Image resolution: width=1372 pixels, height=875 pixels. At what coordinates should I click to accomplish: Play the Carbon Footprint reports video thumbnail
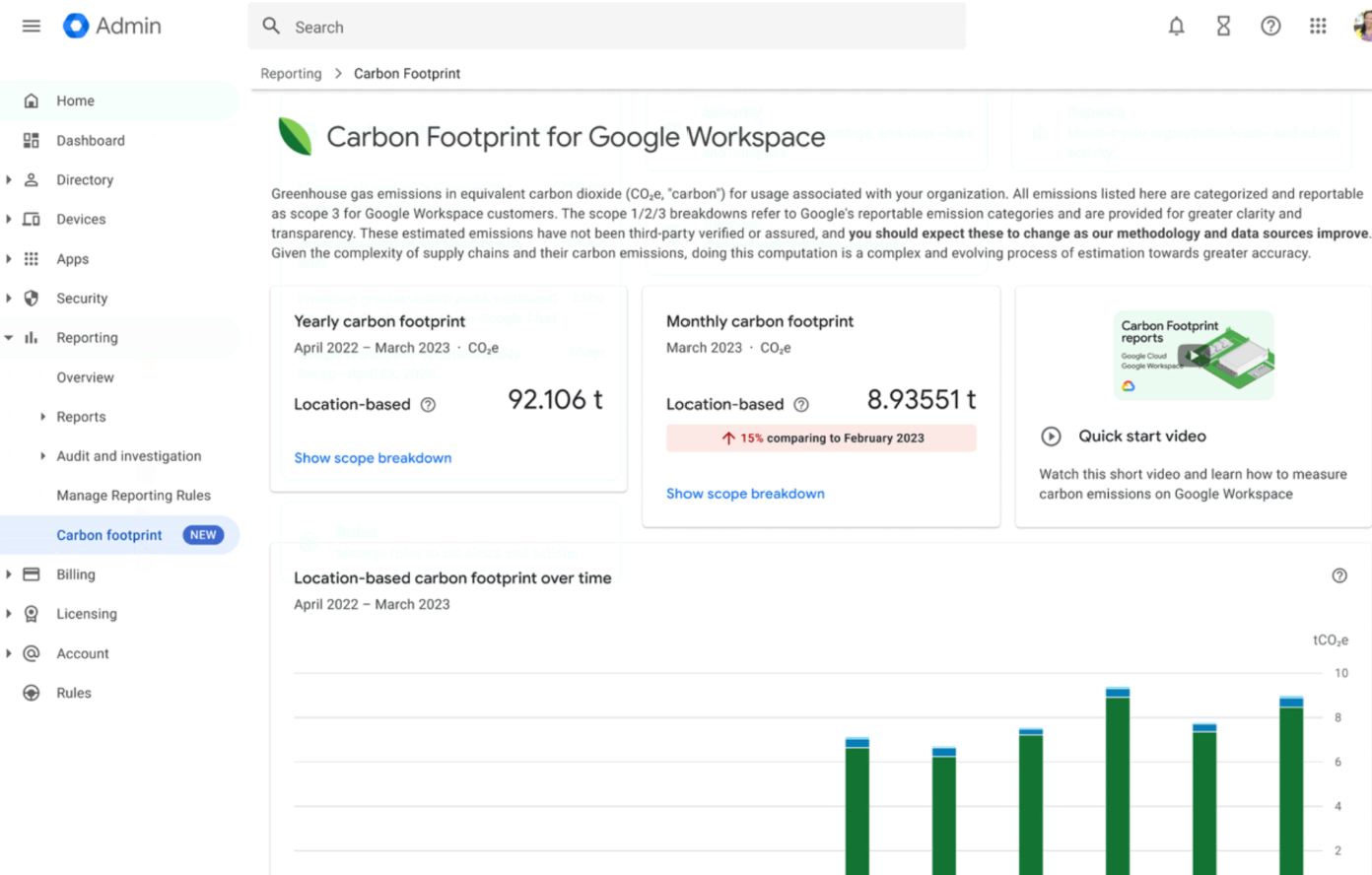click(1194, 355)
